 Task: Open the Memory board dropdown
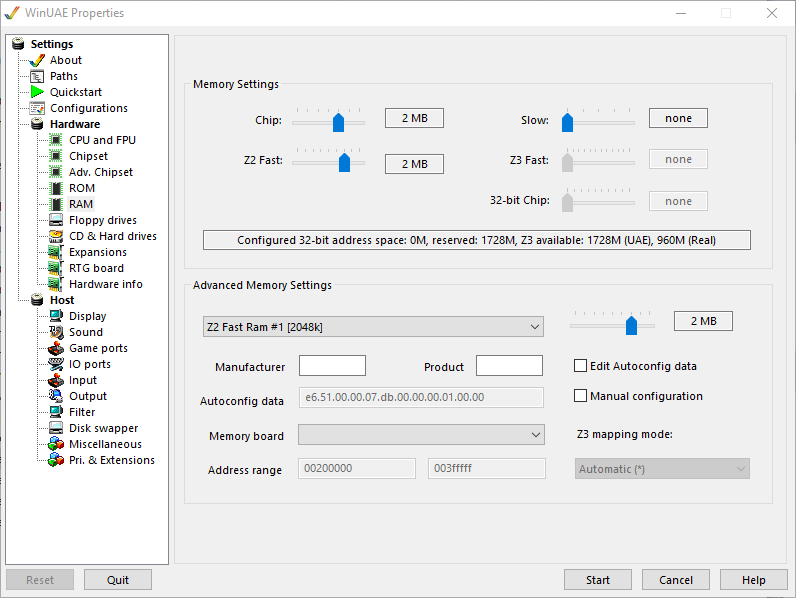coord(421,435)
